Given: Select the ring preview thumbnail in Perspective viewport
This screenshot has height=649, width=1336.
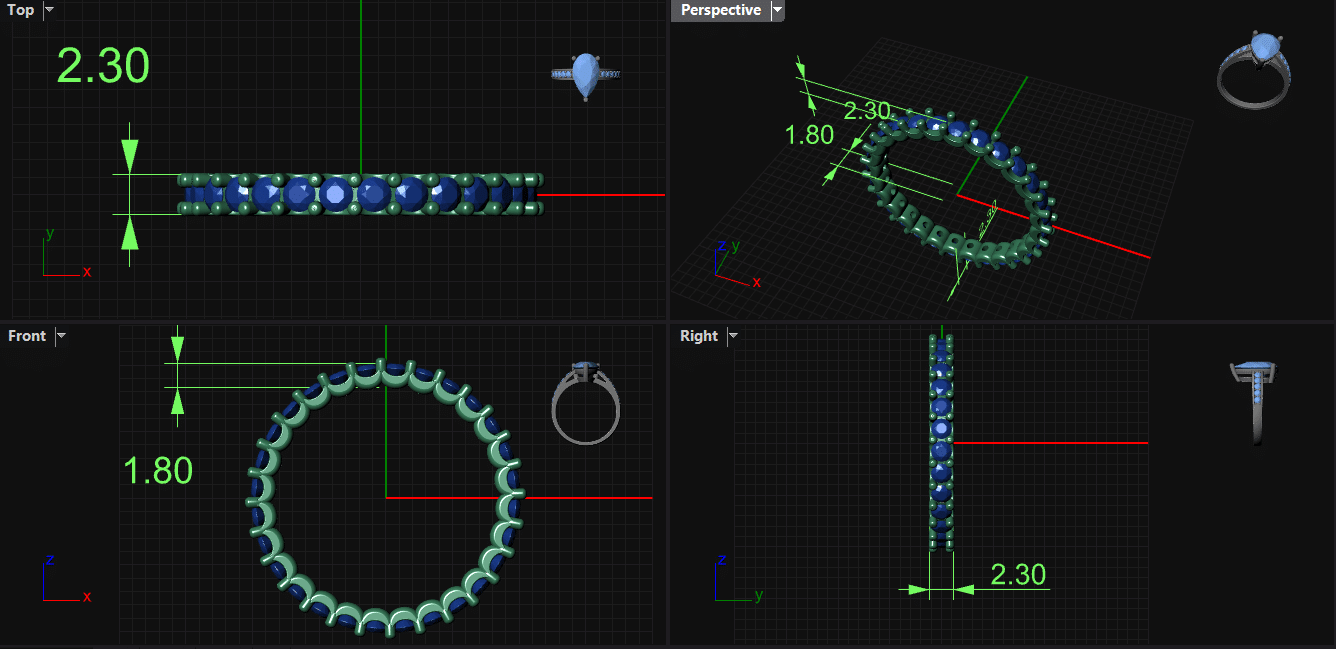Looking at the screenshot, I should point(1254,68).
